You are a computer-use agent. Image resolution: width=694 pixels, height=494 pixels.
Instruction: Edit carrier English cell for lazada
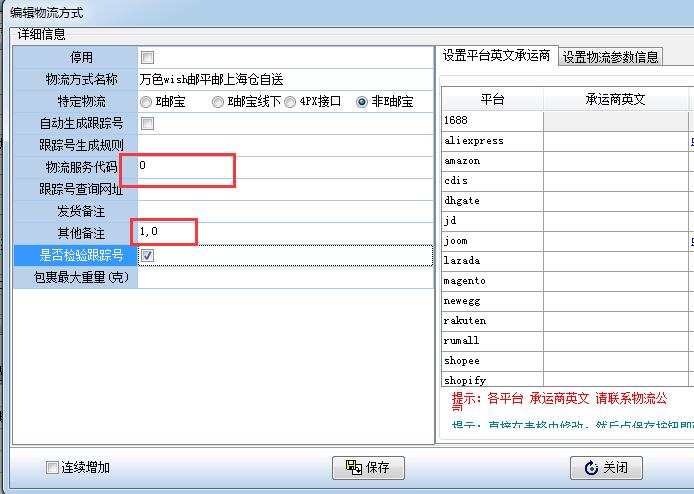(616, 261)
